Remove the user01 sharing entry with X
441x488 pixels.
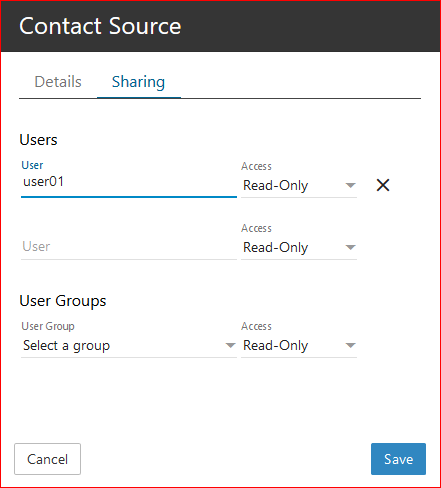383,185
